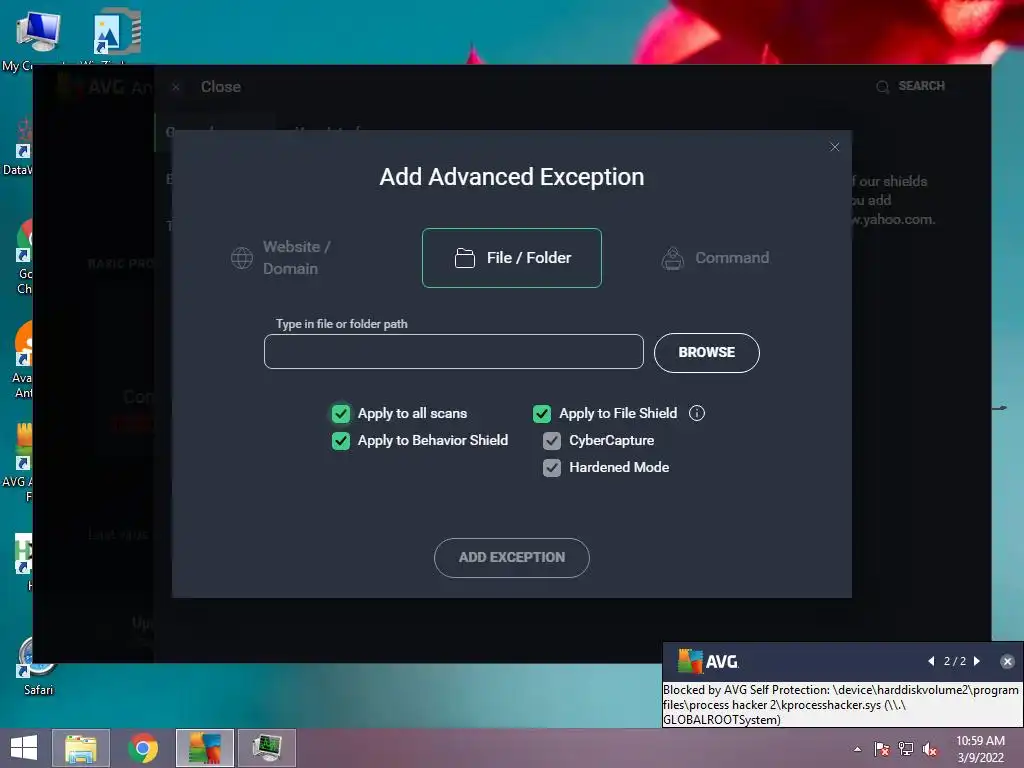The width and height of the screenshot is (1024, 768).
Task: Open the Windows Start menu
Action: tap(24, 748)
